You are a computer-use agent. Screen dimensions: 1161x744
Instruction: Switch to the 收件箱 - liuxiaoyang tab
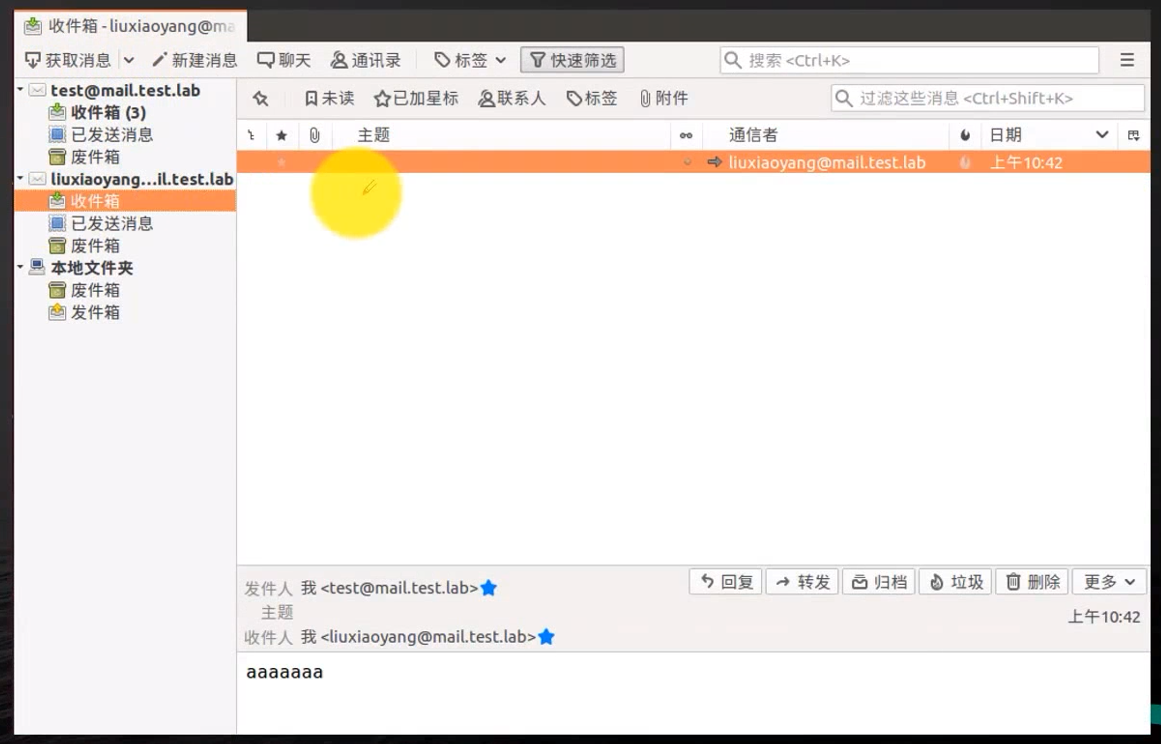[131, 26]
